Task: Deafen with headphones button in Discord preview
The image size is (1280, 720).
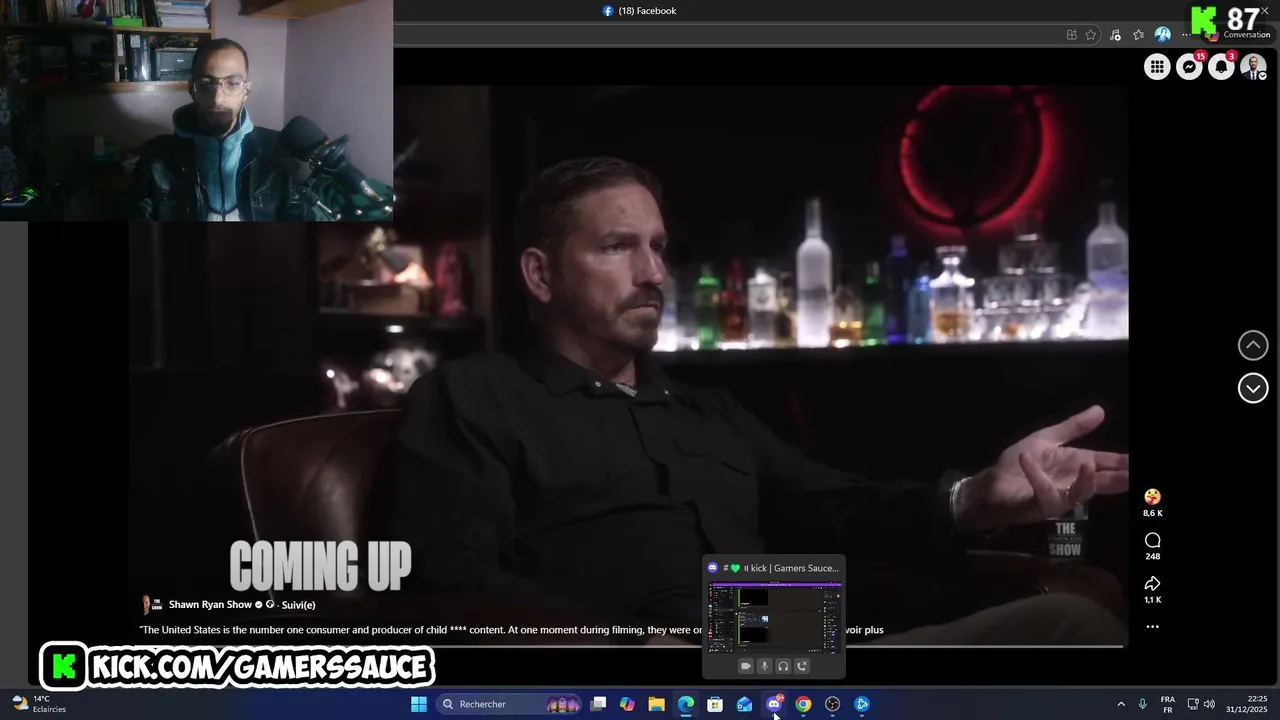Action: 783,666
